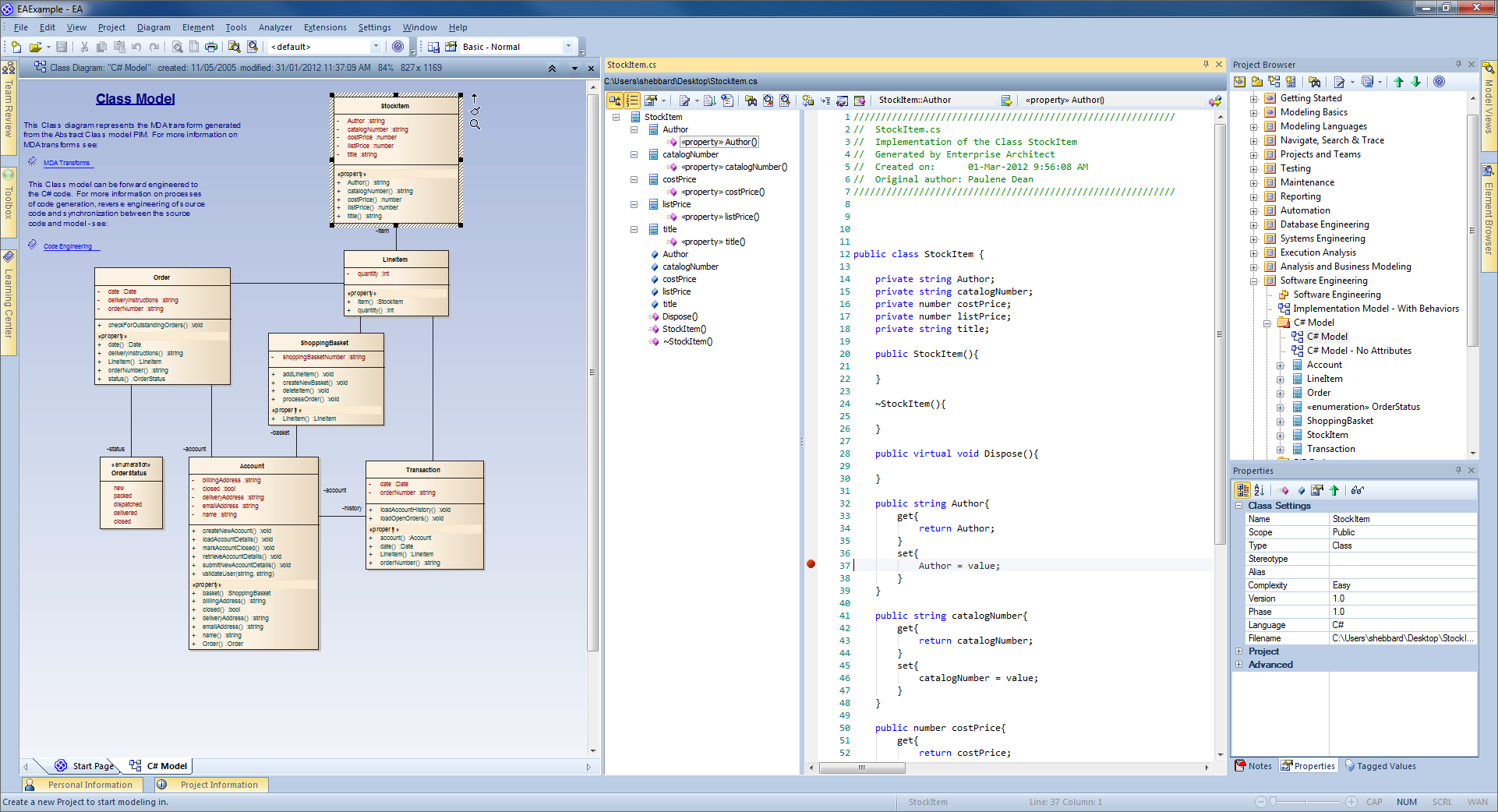Viewport: 1498px width, 812px height.
Task: Switch to the Tagged Values tab
Action: point(1380,766)
